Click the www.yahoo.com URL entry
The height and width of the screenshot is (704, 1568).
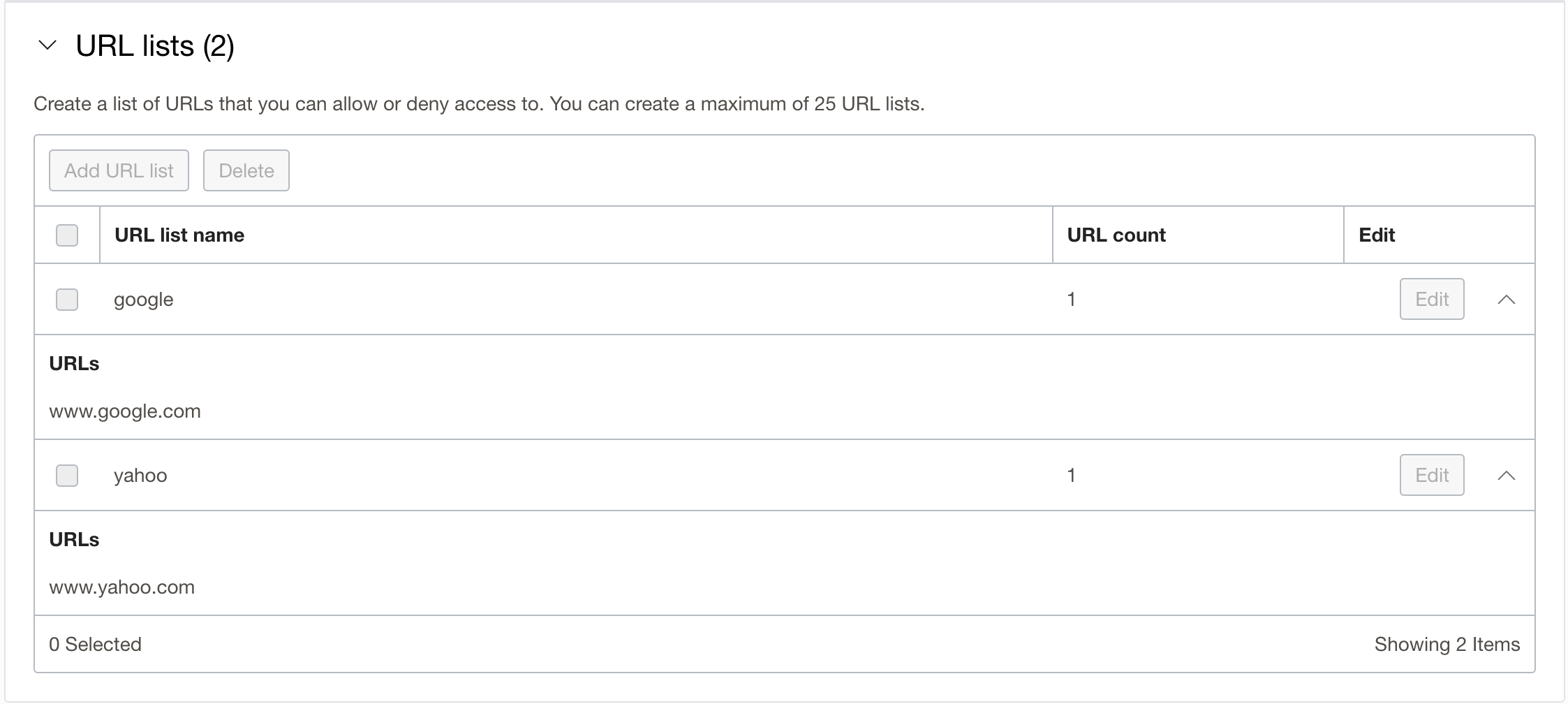[121, 587]
